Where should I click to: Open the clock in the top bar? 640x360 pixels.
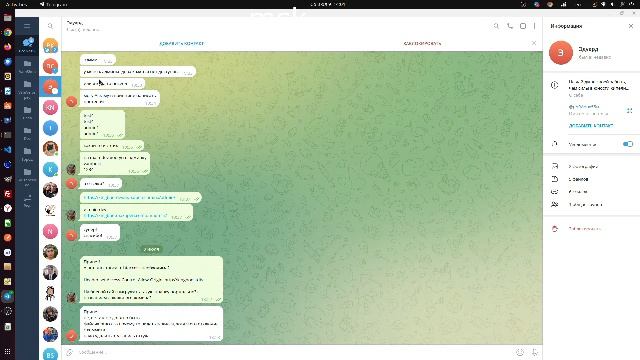point(328,4)
